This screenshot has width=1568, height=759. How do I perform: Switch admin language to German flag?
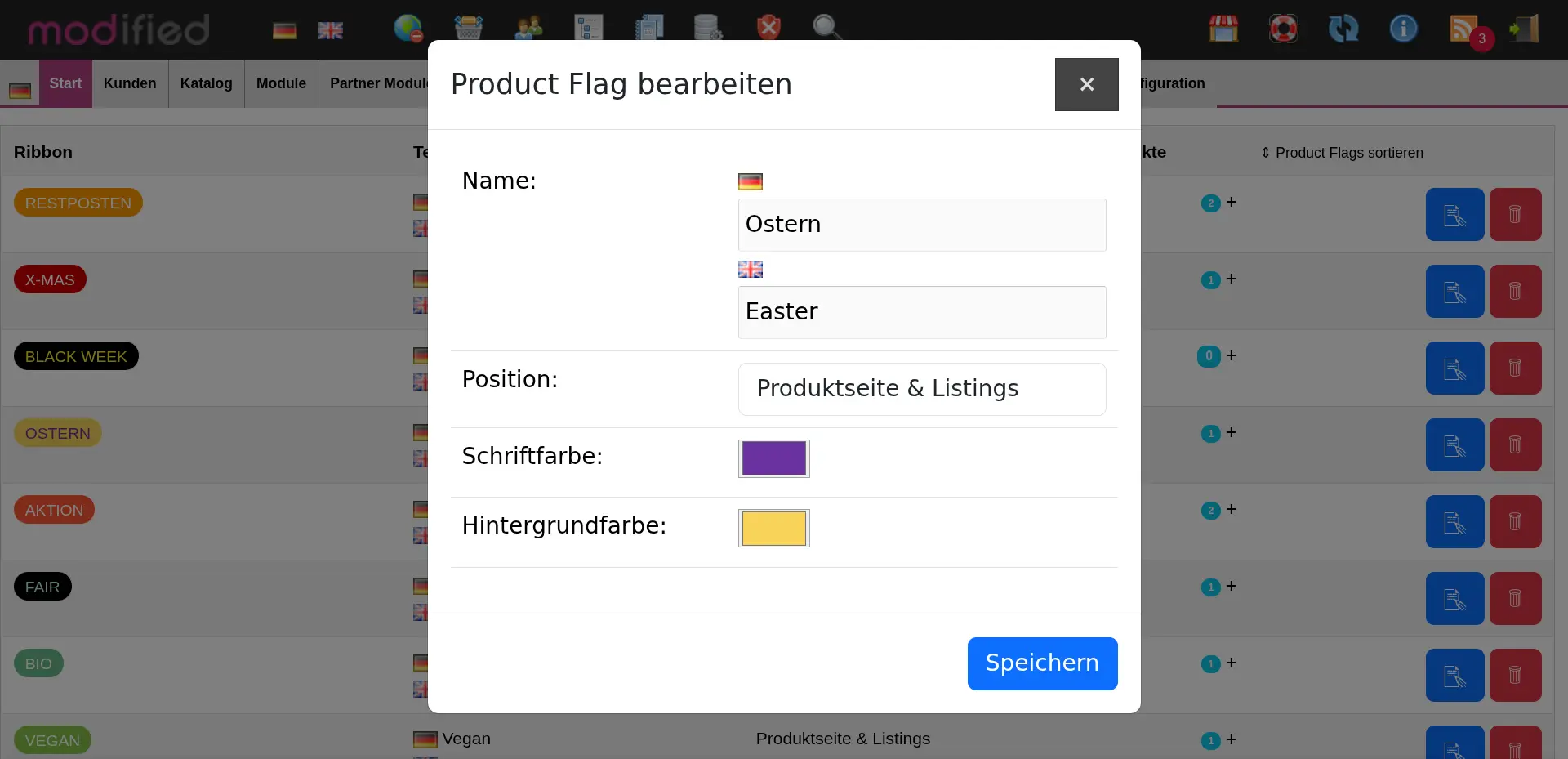[x=285, y=31]
